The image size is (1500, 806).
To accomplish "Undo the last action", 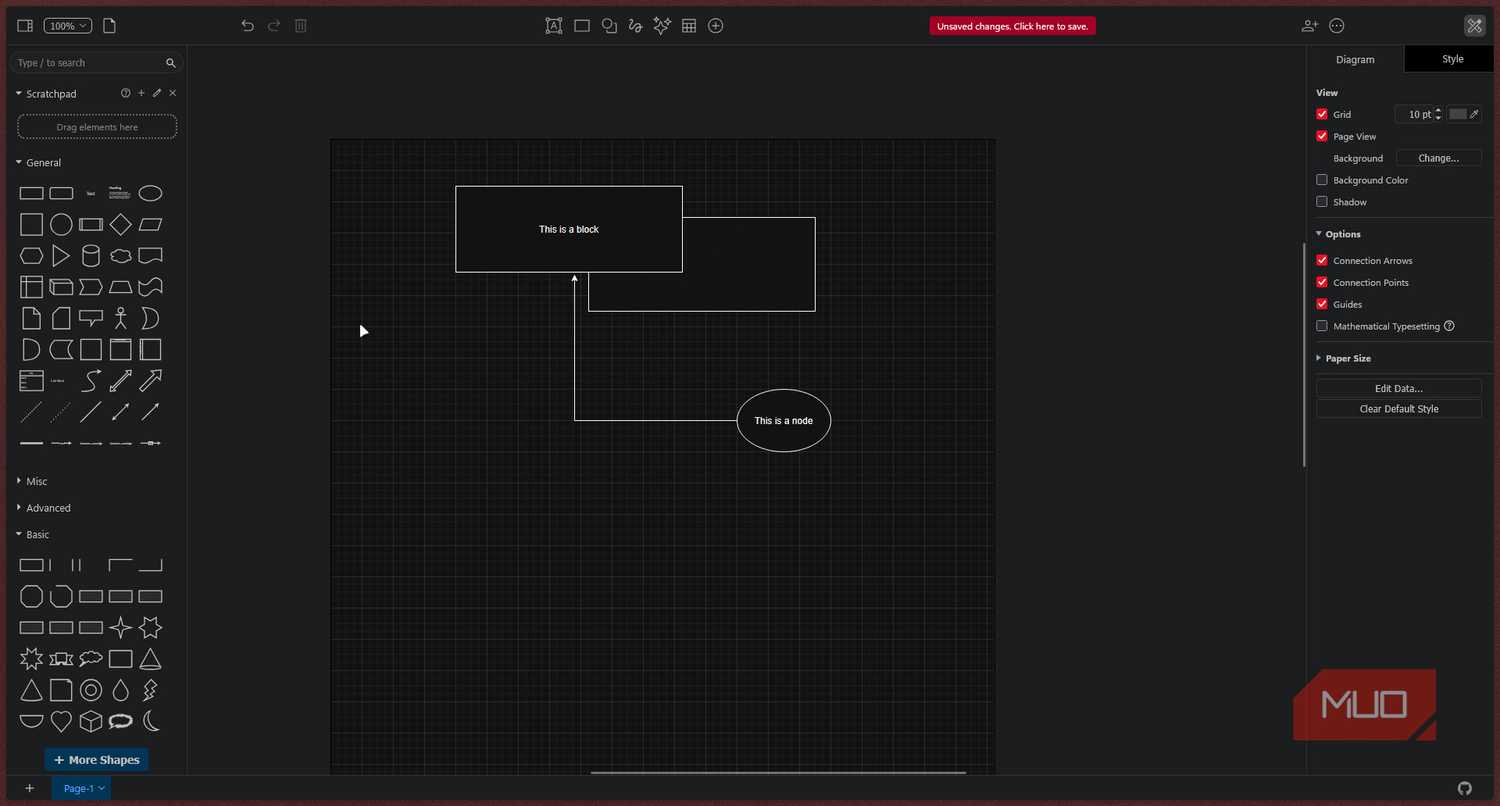I will [x=248, y=26].
